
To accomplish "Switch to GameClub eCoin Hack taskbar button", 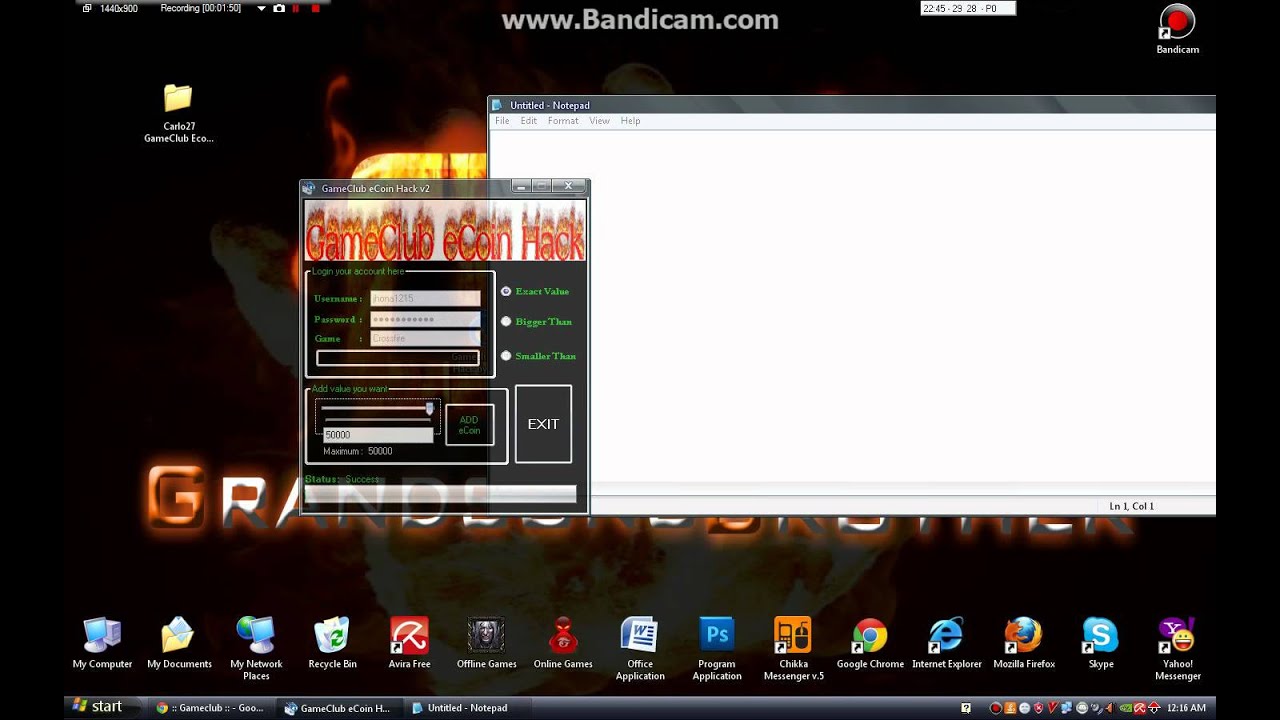I will pos(338,708).
